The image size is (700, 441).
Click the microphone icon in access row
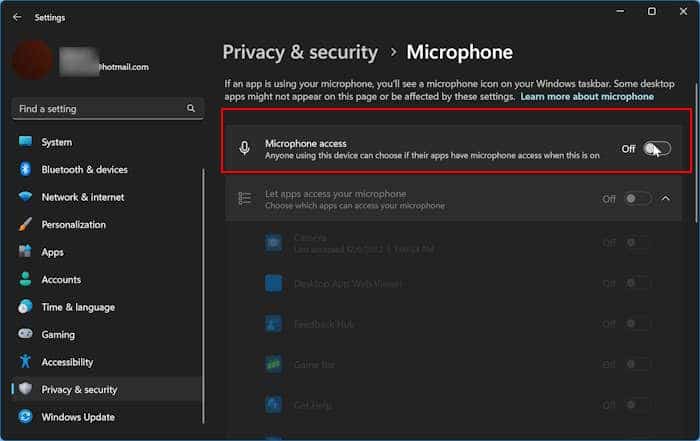pos(244,148)
